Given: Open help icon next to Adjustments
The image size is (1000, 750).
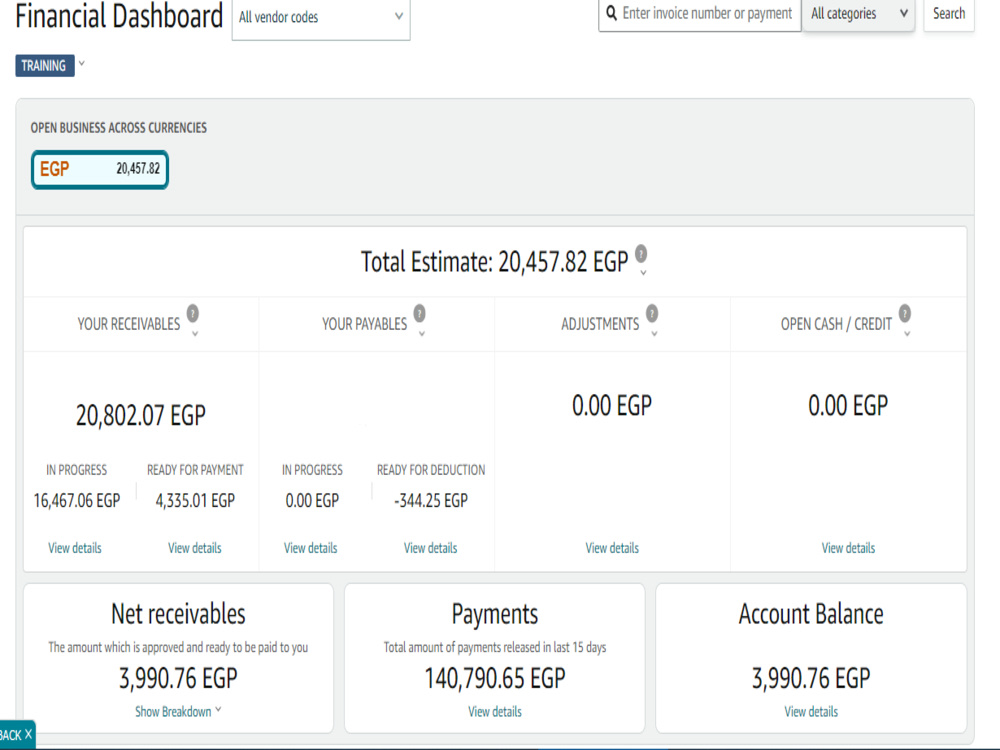Looking at the screenshot, I should tap(652, 313).
